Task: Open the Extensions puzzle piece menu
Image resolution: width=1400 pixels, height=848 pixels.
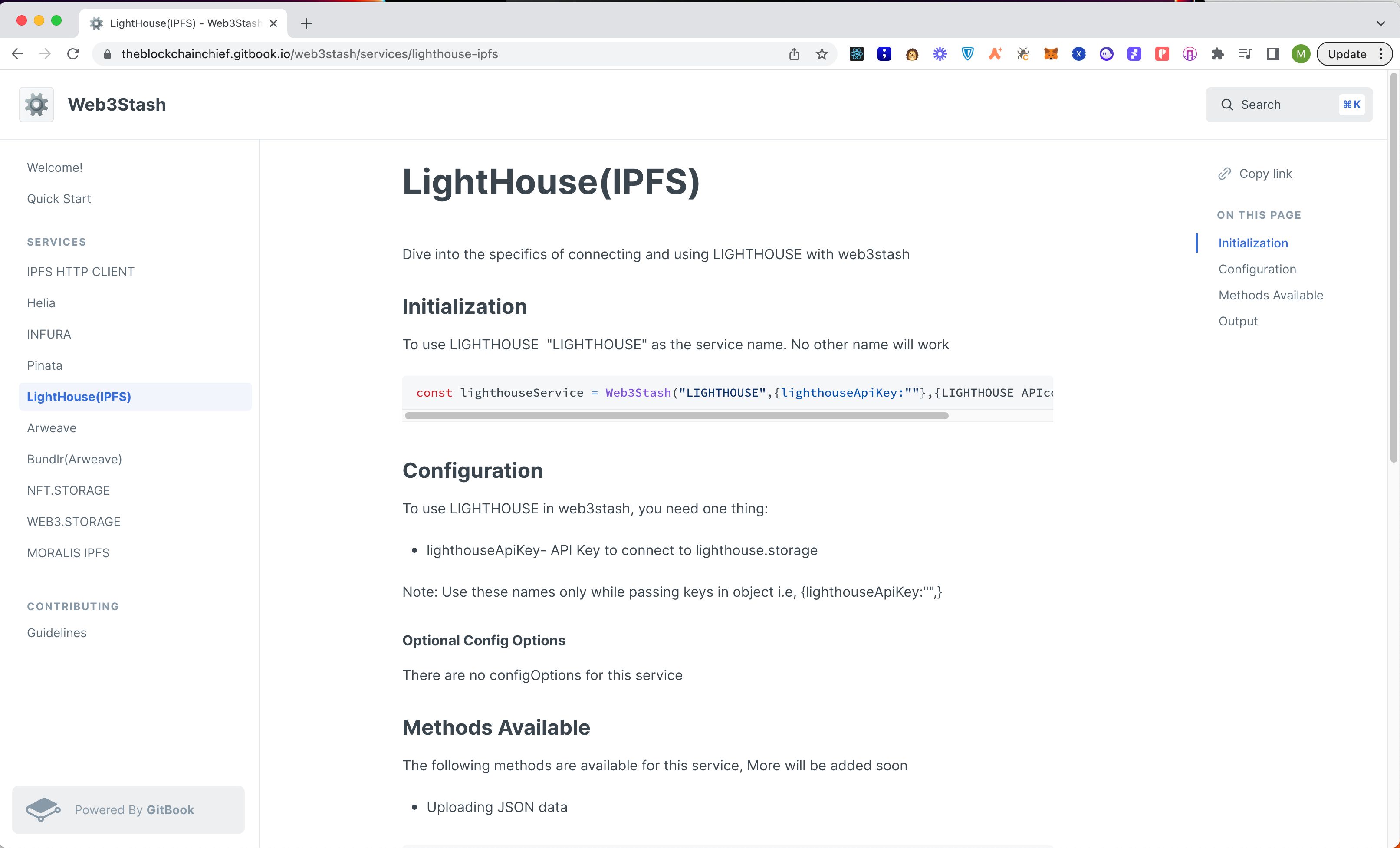Action: pyautogui.click(x=1218, y=54)
